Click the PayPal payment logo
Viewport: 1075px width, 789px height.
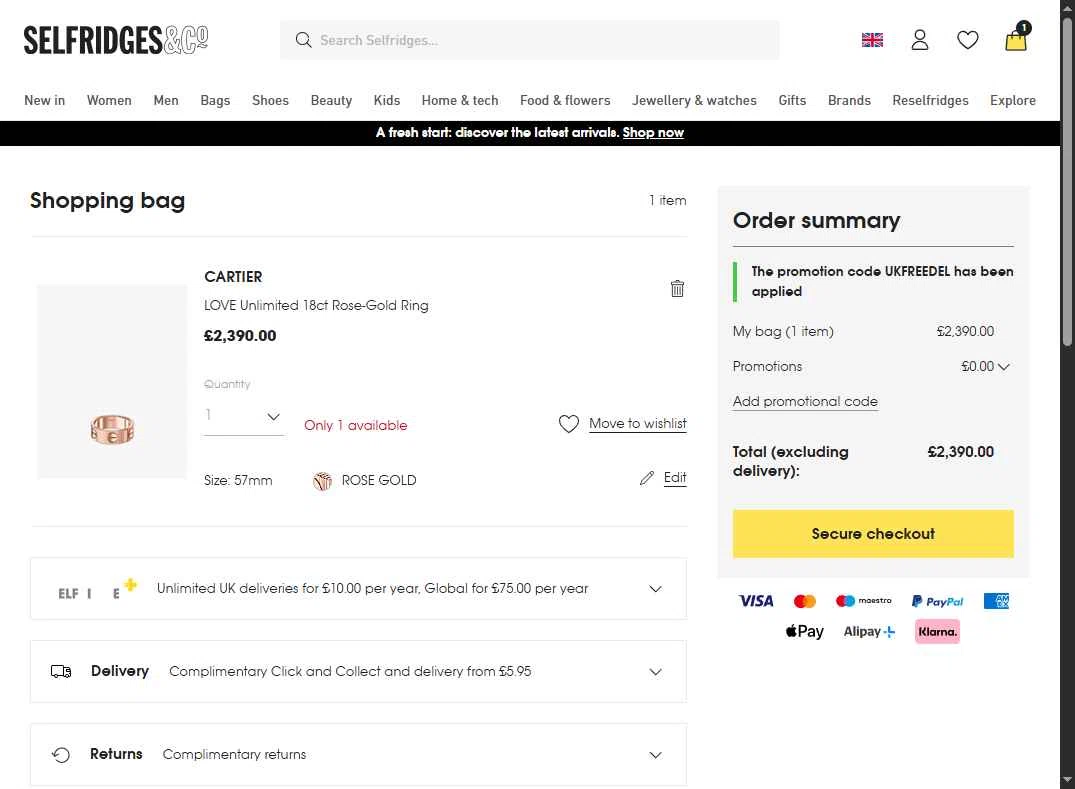click(937, 601)
